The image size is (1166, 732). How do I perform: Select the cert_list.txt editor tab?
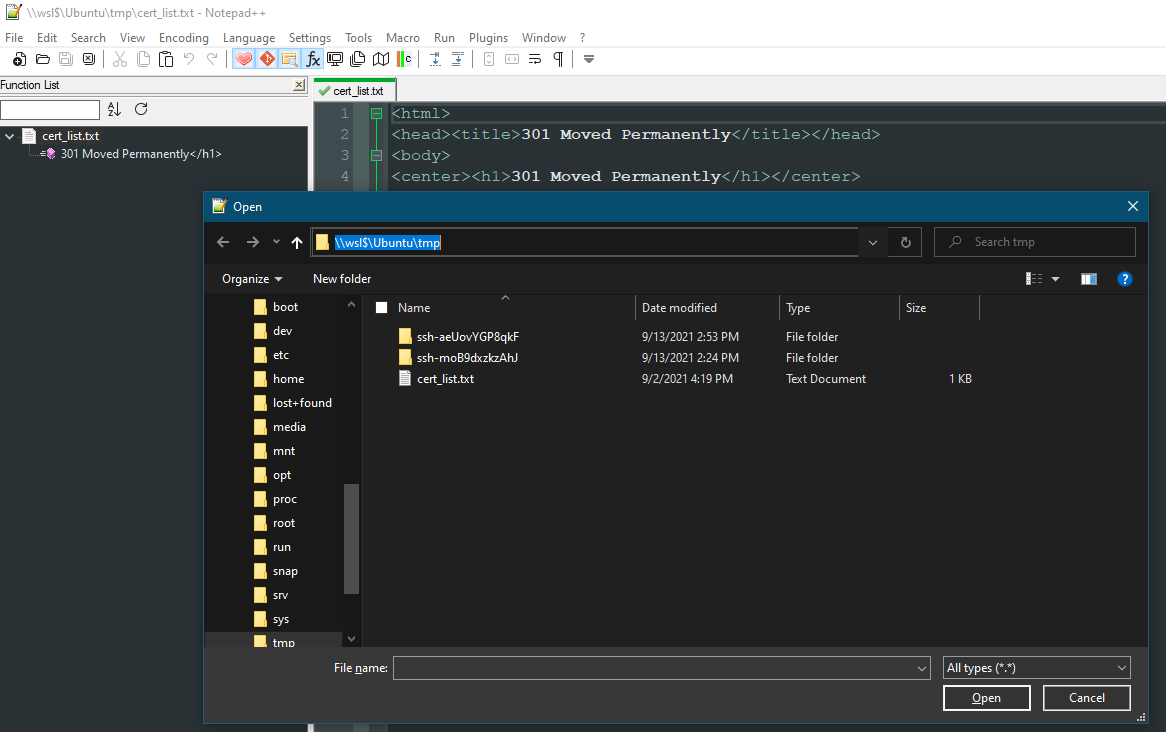point(355,91)
